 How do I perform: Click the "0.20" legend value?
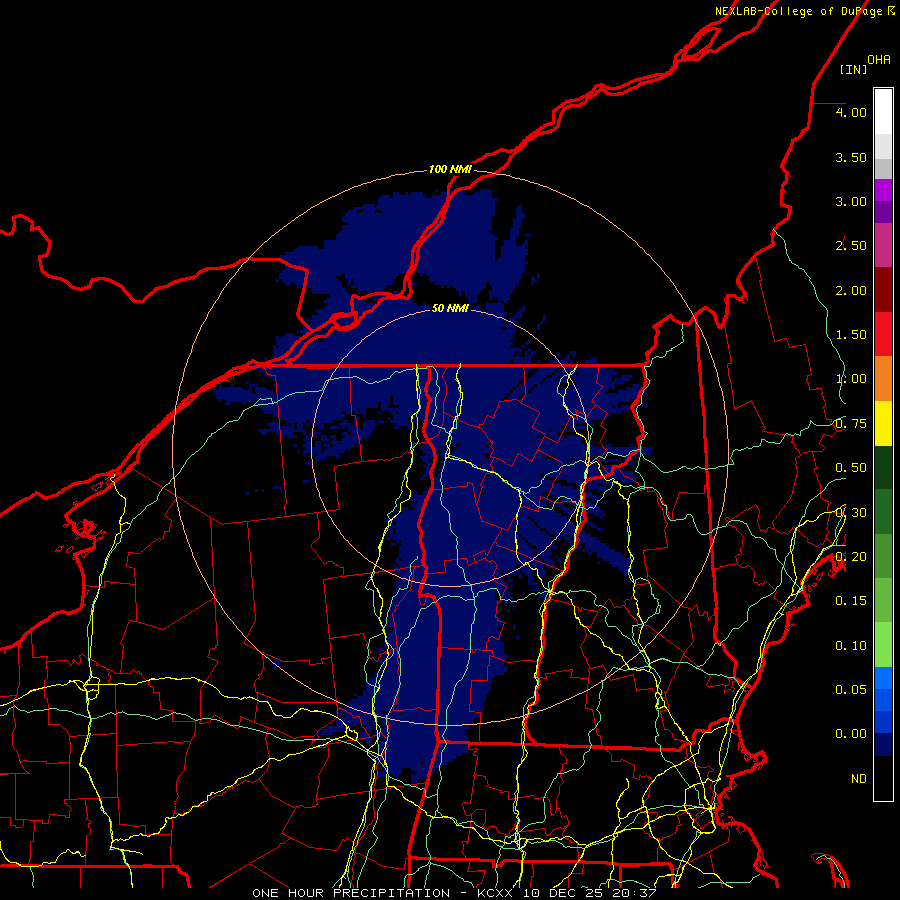tap(851, 557)
